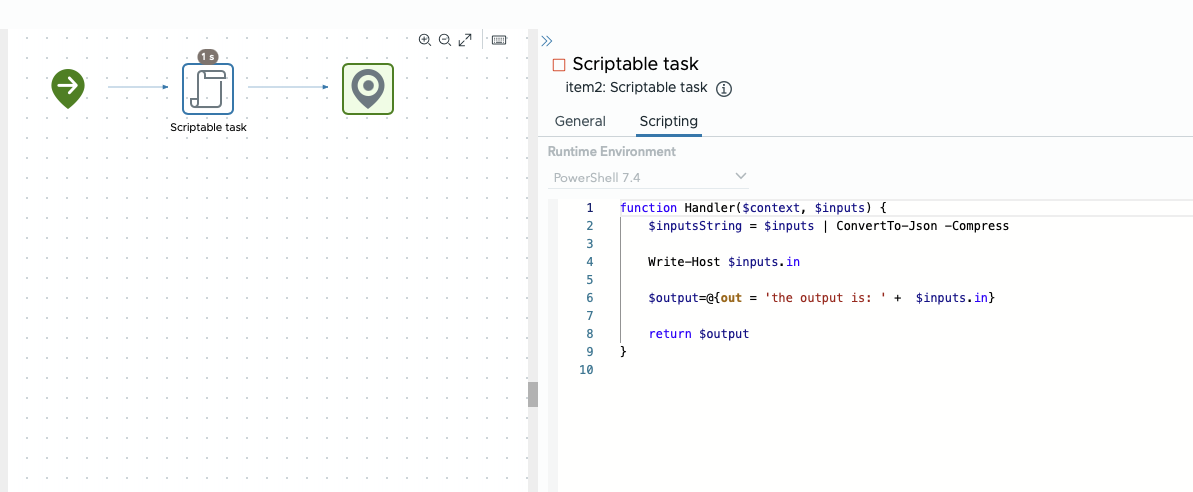
Task: Click the connector arrow into end node
Action: tap(288, 87)
